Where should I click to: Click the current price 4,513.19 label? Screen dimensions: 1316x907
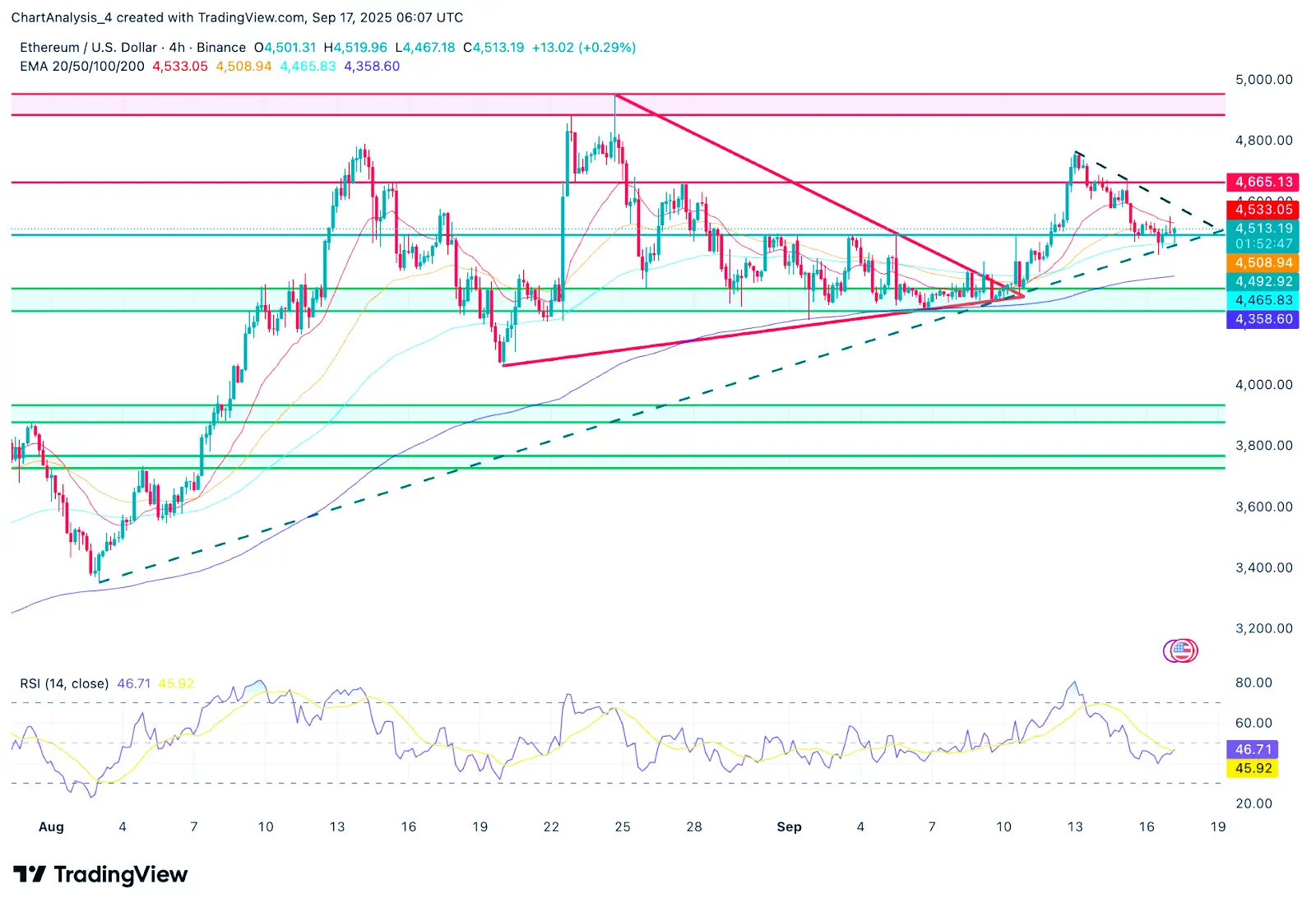pyautogui.click(x=1263, y=229)
